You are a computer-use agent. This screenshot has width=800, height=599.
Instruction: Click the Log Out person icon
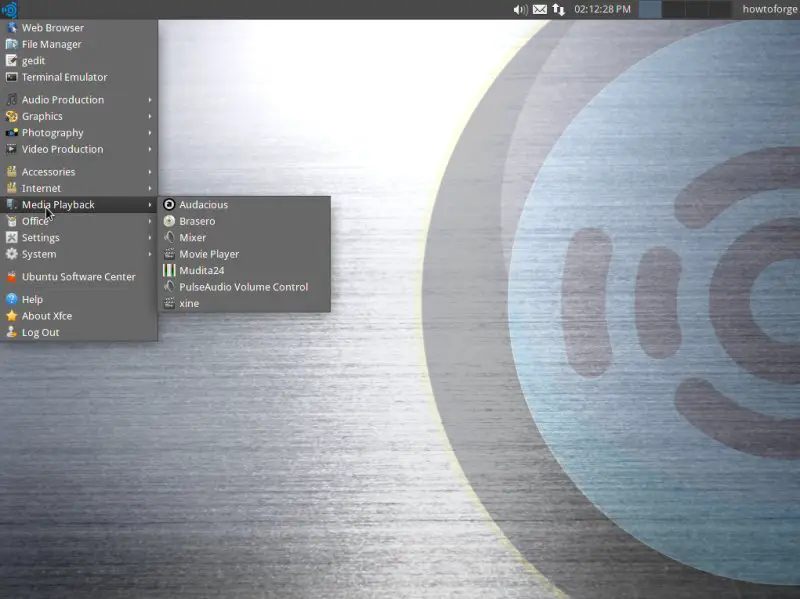click(x=11, y=332)
